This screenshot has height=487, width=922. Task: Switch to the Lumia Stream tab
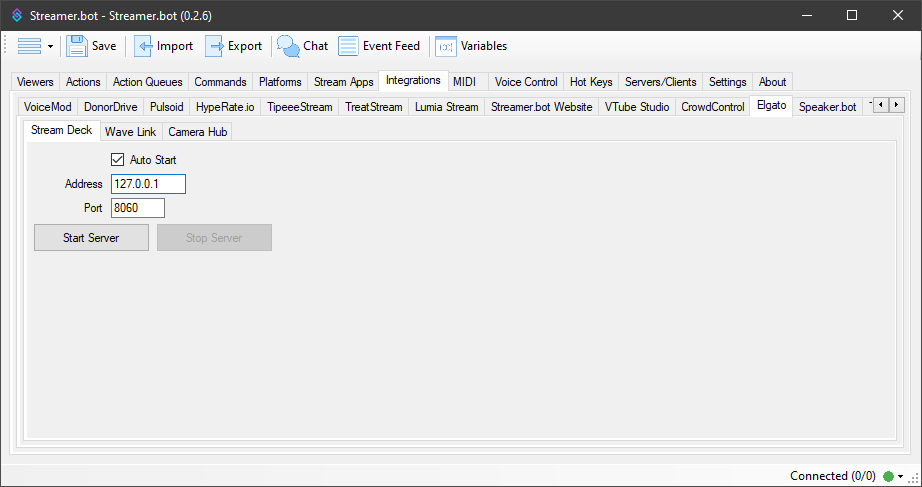point(447,107)
